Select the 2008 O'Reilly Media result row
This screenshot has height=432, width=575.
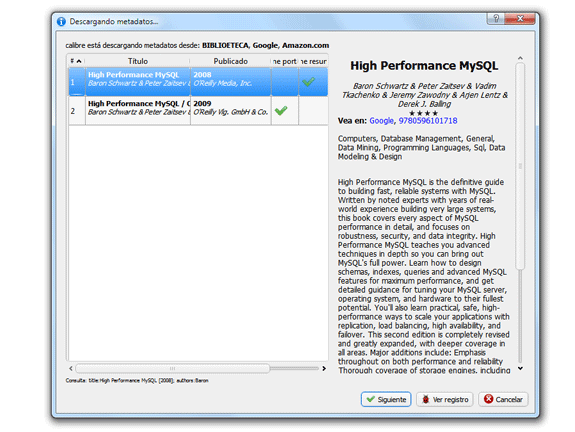coord(198,82)
